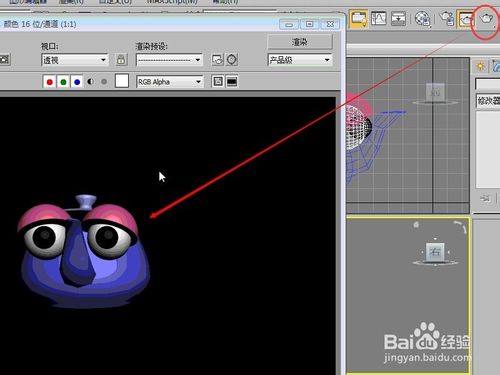Toggle the alpha channel display

click(x=90, y=82)
